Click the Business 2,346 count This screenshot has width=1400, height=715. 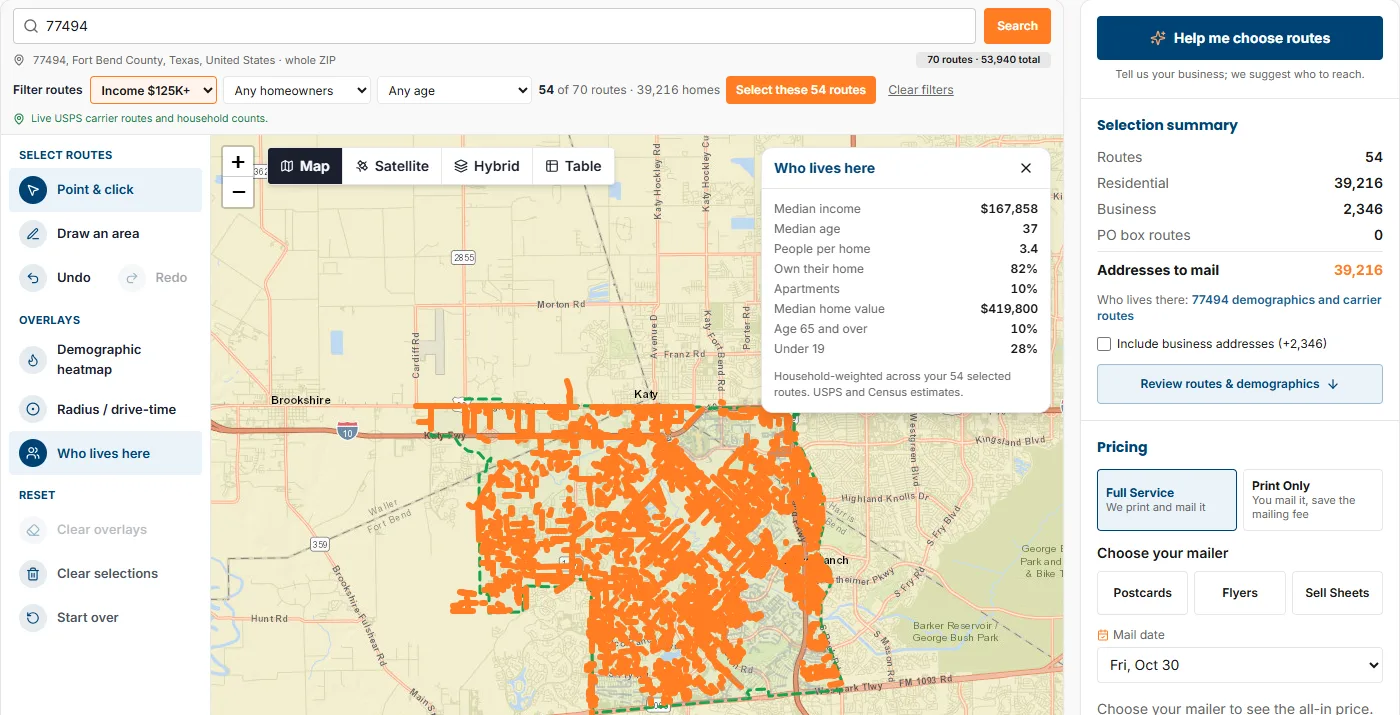1363,209
